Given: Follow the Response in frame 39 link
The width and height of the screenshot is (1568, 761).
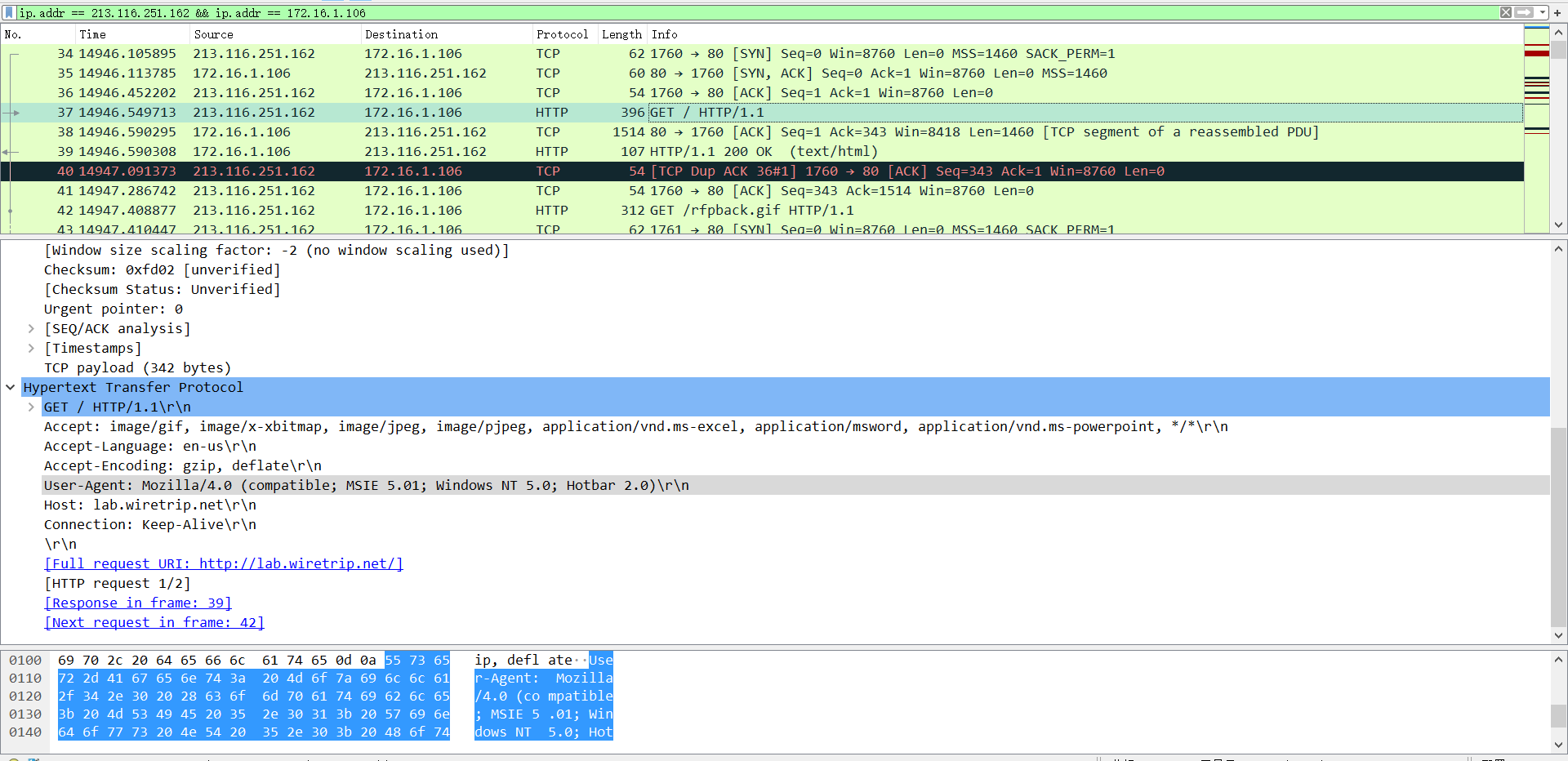Looking at the screenshot, I should click(x=138, y=603).
